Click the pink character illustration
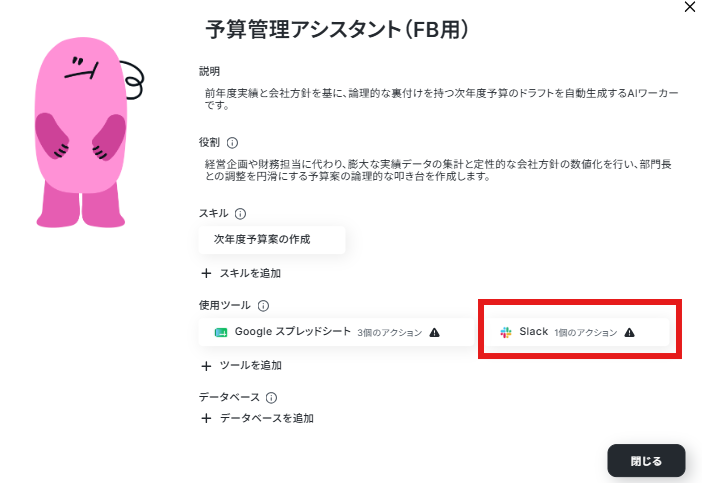Viewport: 702px width, 483px height. click(x=88, y=133)
